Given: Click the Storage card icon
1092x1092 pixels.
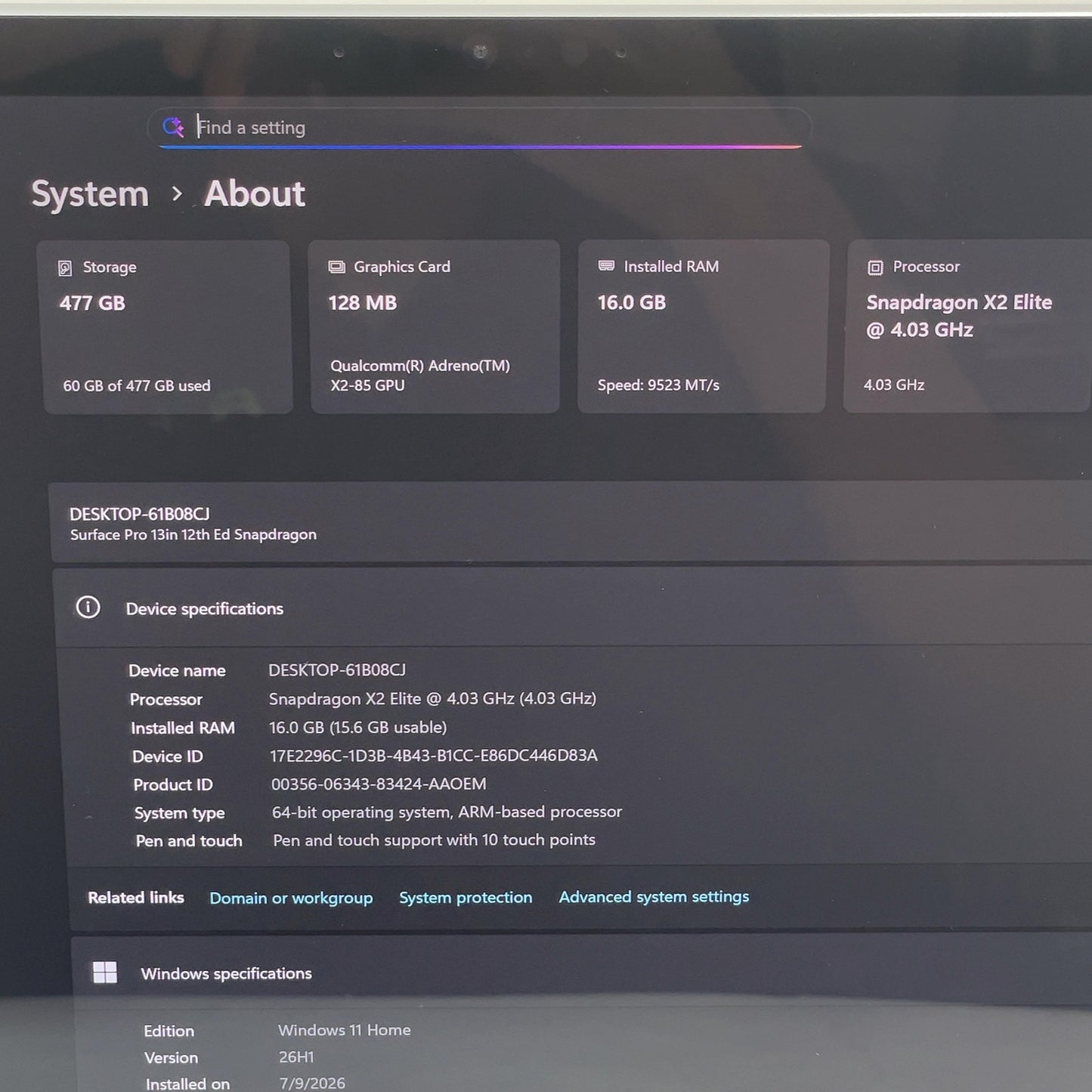Looking at the screenshot, I should click(x=65, y=268).
